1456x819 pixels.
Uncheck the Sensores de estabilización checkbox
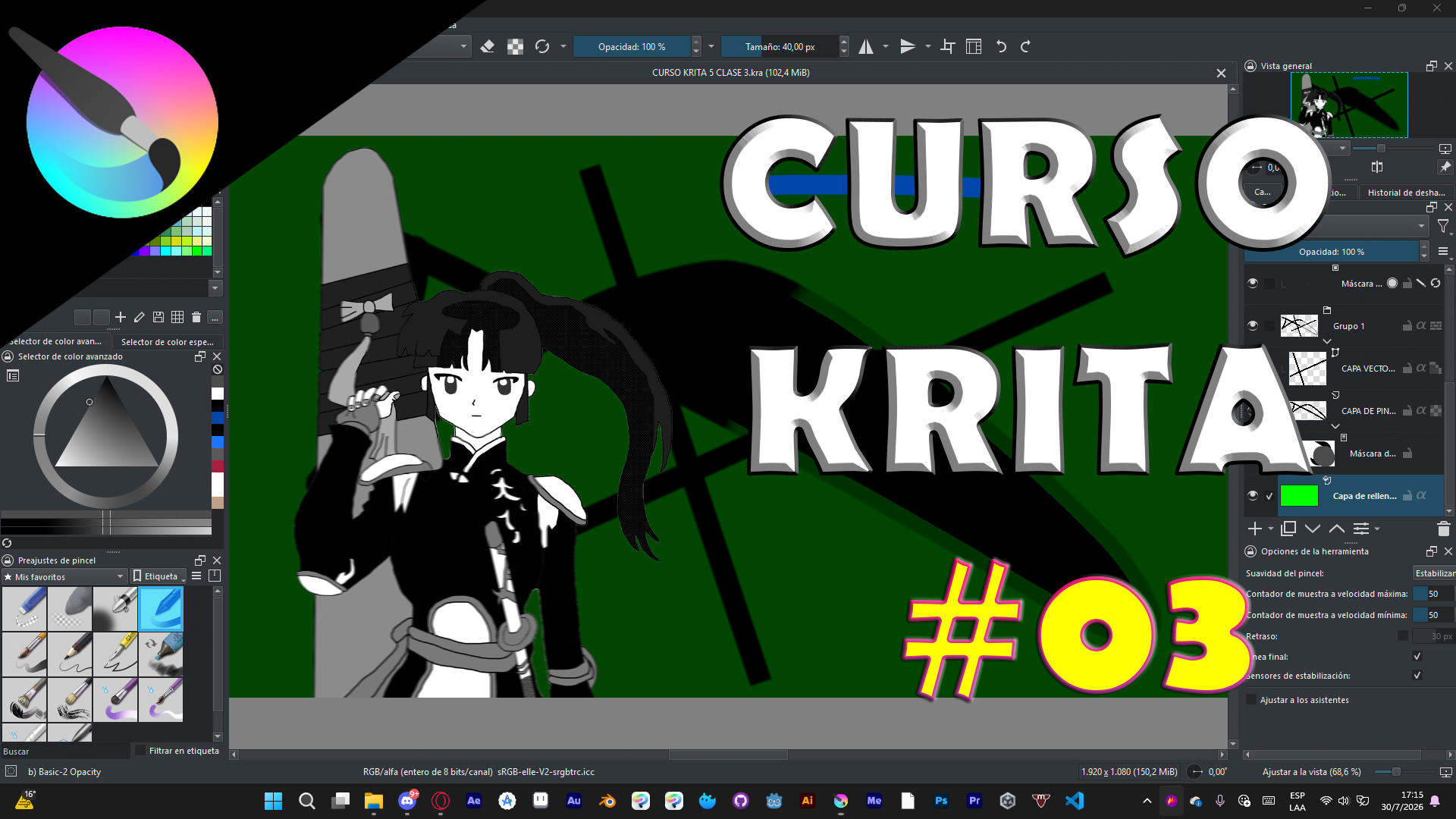pos(1417,676)
